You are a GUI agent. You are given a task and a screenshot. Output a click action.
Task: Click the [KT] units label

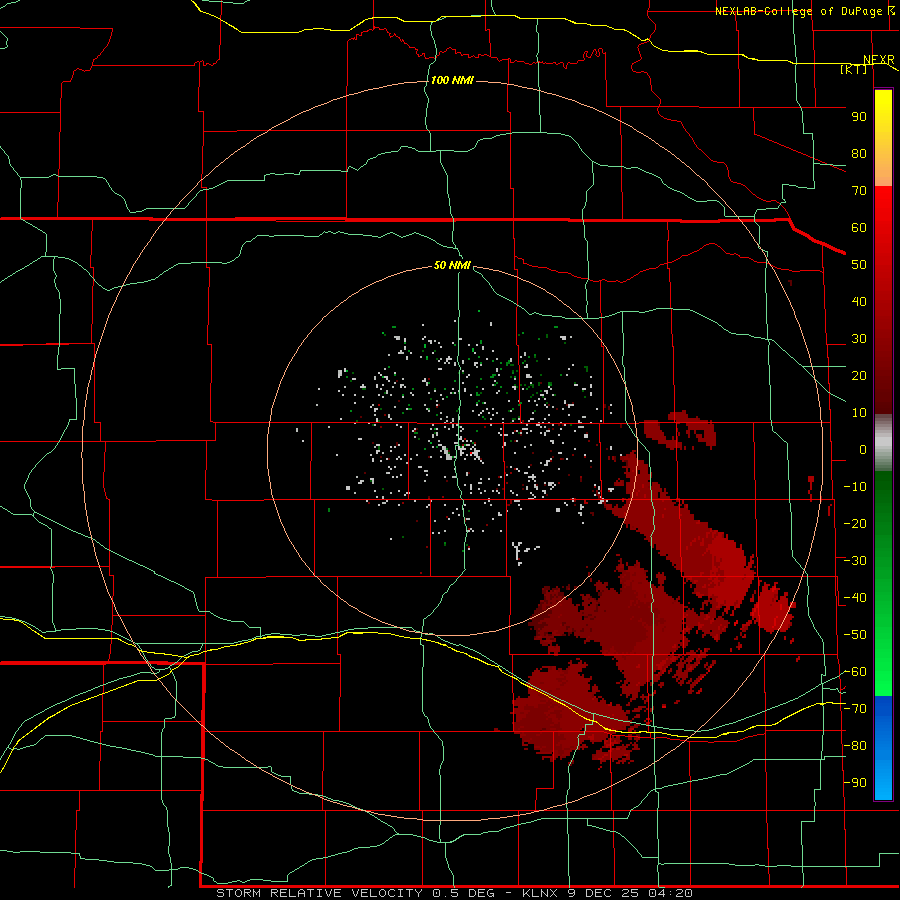[854, 69]
